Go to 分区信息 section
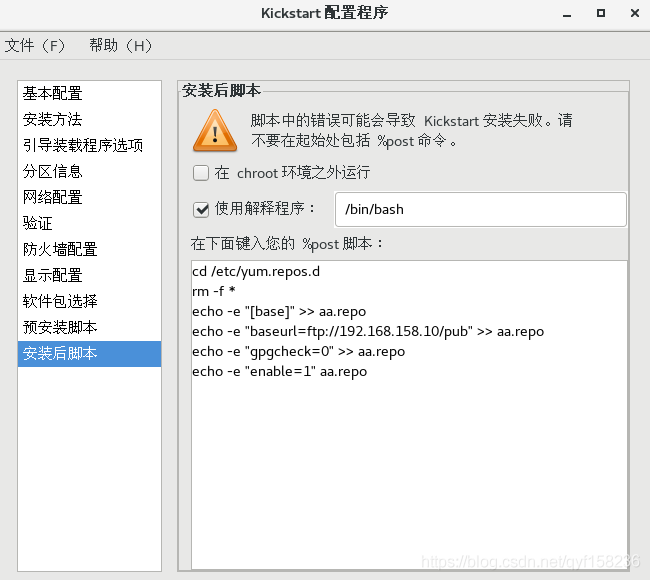This screenshot has height=580, width=650. point(89,171)
